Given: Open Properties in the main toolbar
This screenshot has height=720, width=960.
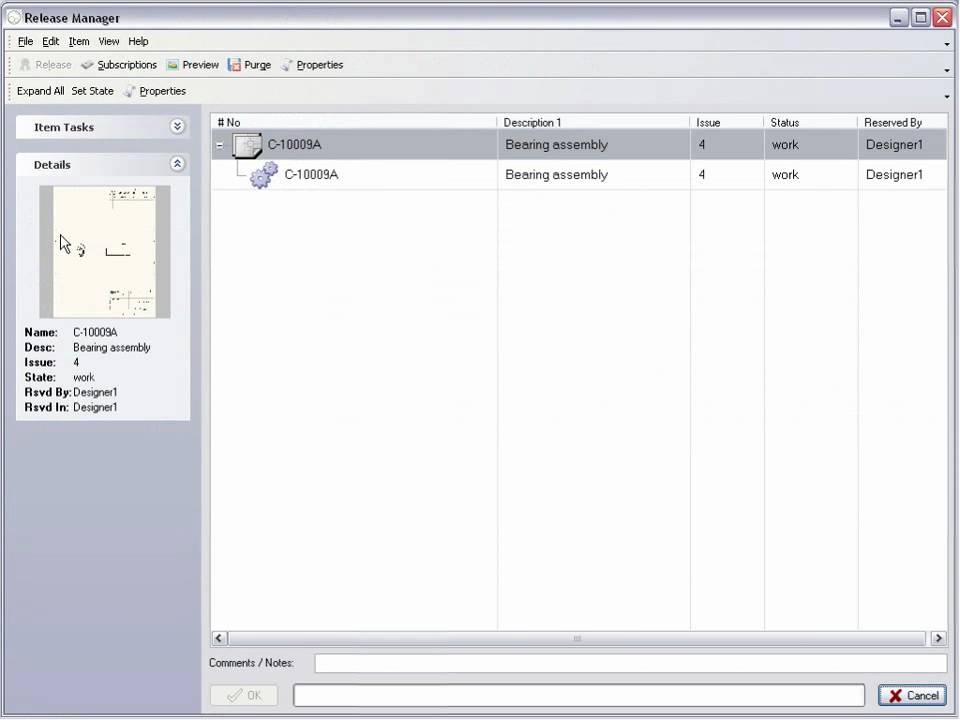Looking at the screenshot, I should [x=312, y=65].
